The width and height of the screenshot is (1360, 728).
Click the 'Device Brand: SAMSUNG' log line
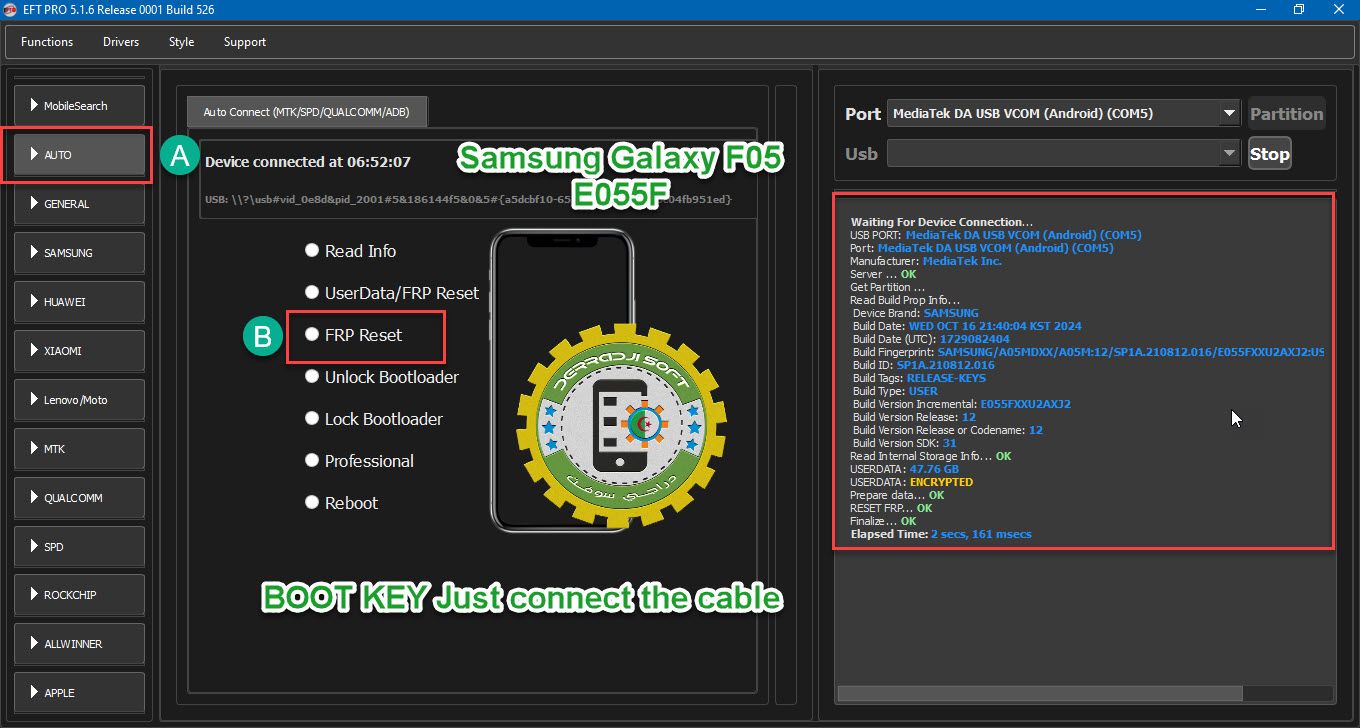tap(916, 313)
